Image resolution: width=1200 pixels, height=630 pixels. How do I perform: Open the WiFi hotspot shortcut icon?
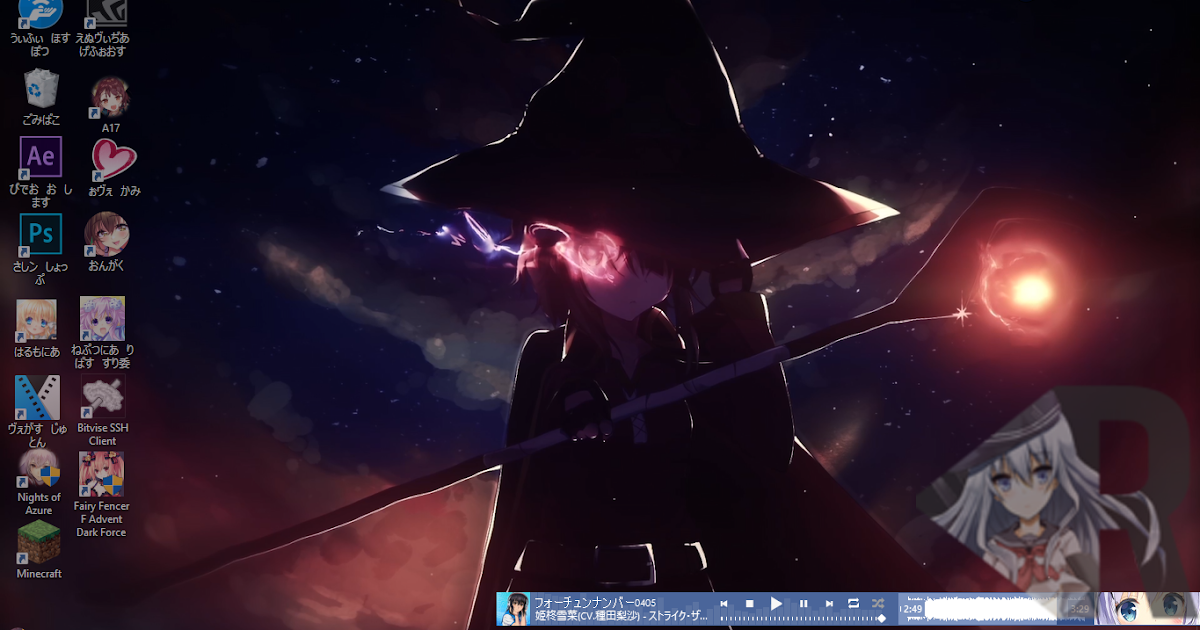(x=40, y=14)
